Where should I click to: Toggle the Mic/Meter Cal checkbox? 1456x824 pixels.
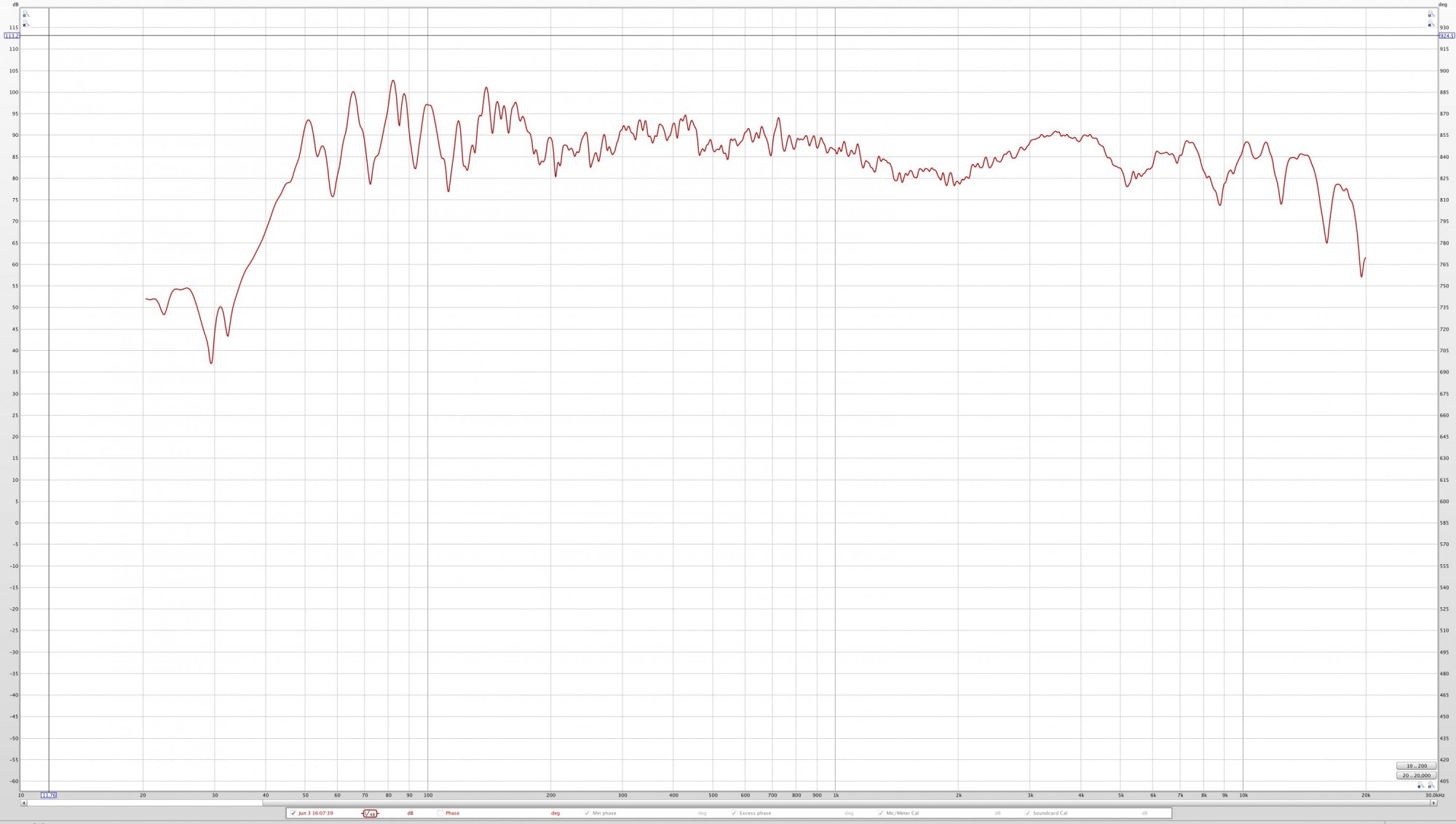point(881,813)
